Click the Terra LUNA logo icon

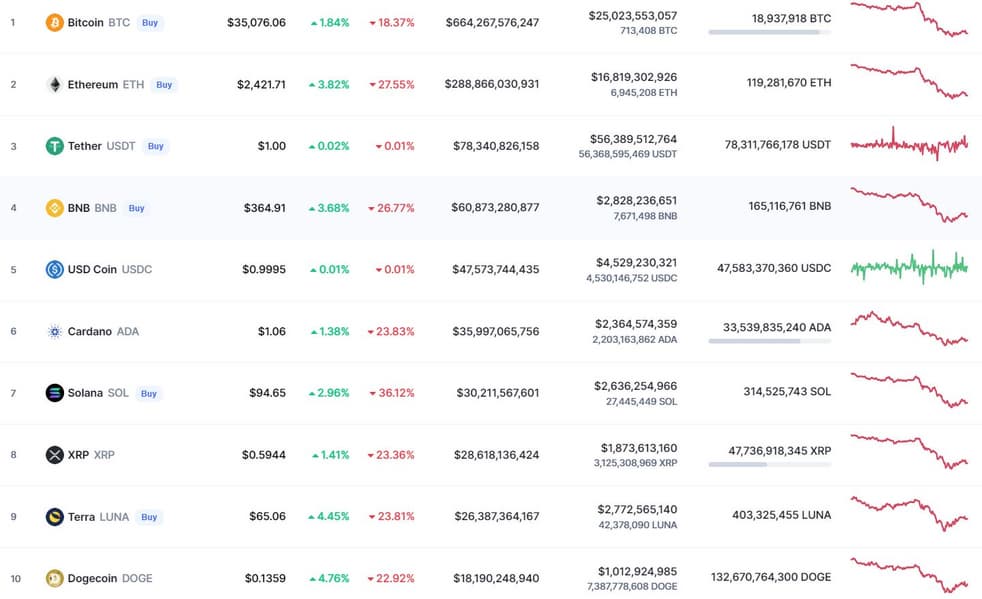tap(54, 517)
